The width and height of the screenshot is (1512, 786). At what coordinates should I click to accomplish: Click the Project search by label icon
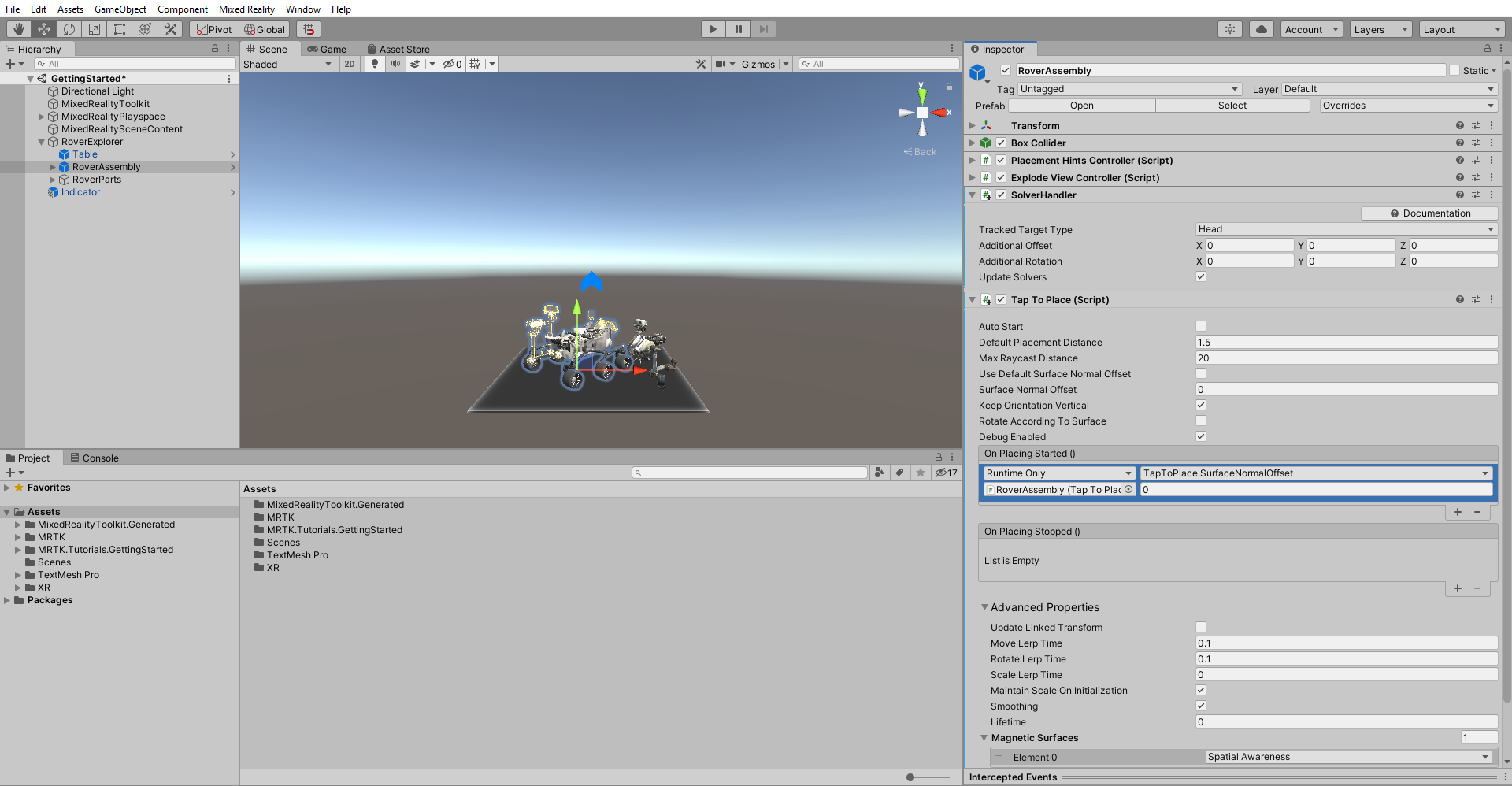point(899,473)
